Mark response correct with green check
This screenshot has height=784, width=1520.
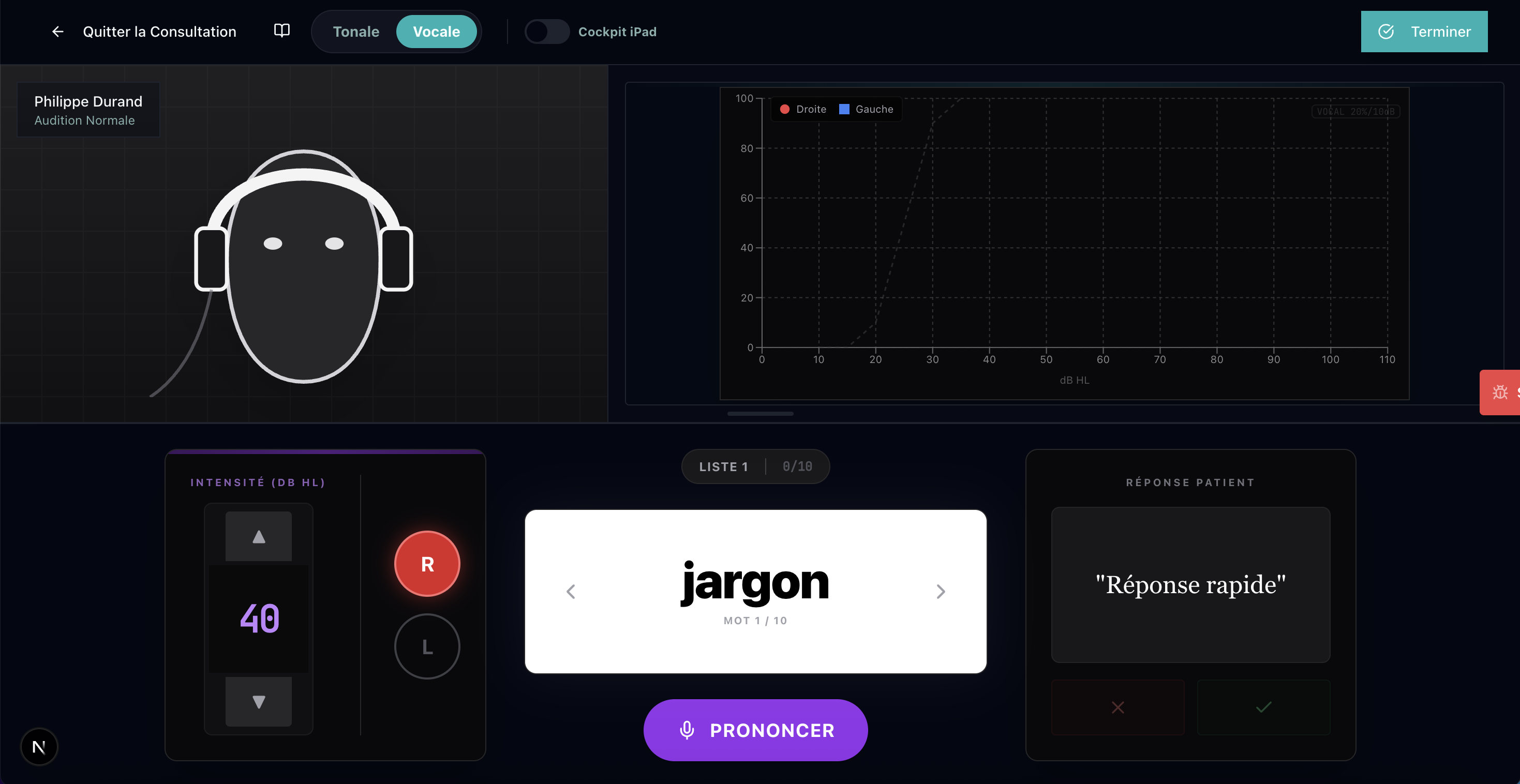click(x=1263, y=707)
